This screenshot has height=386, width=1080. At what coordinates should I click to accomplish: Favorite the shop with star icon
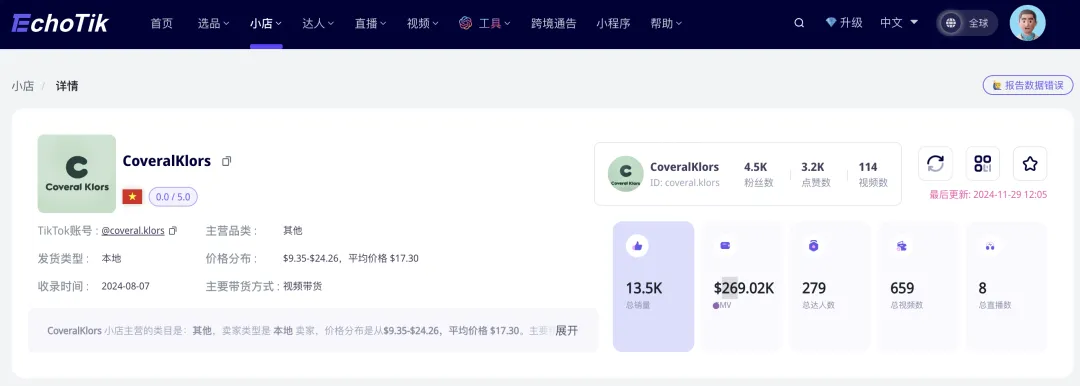pos(1030,163)
